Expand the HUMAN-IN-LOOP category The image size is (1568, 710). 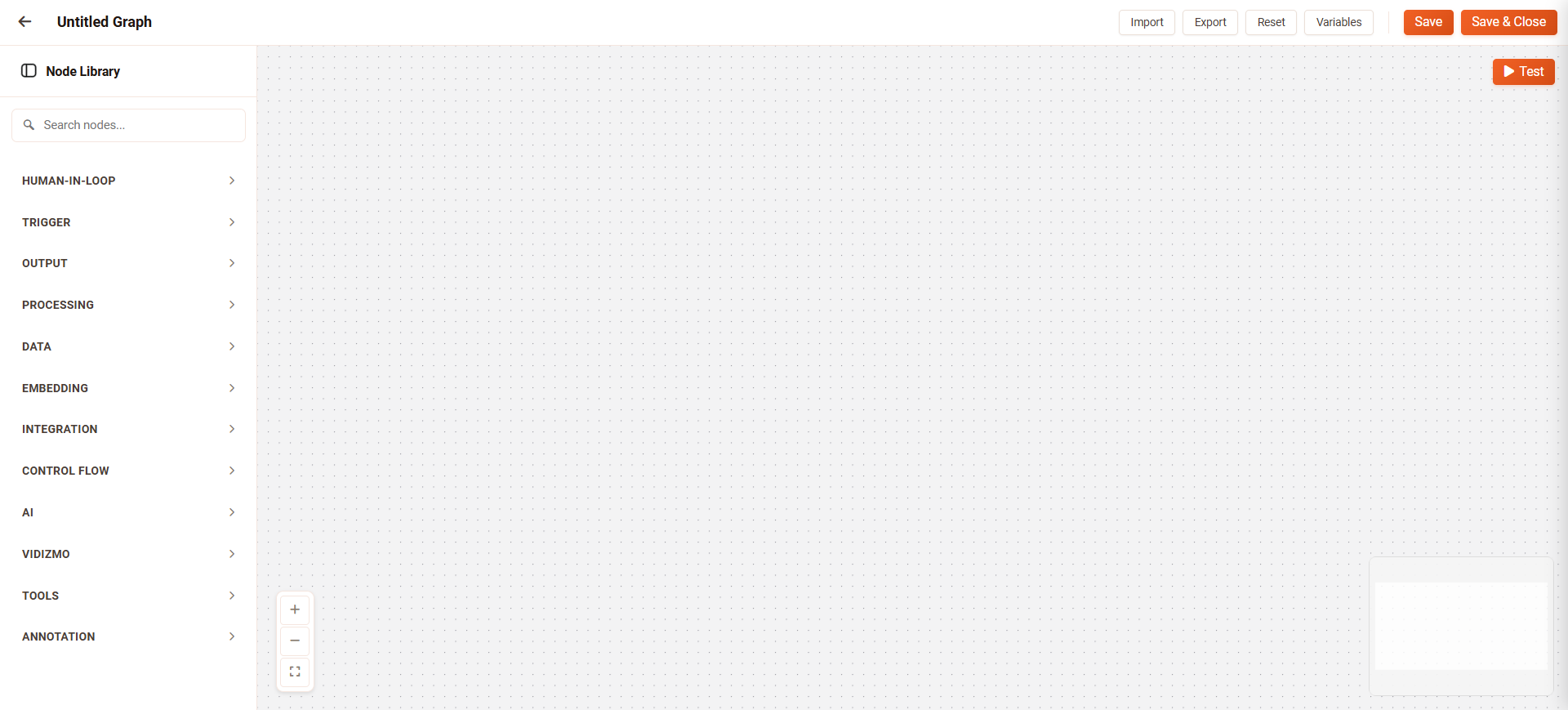tap(128, 181)
